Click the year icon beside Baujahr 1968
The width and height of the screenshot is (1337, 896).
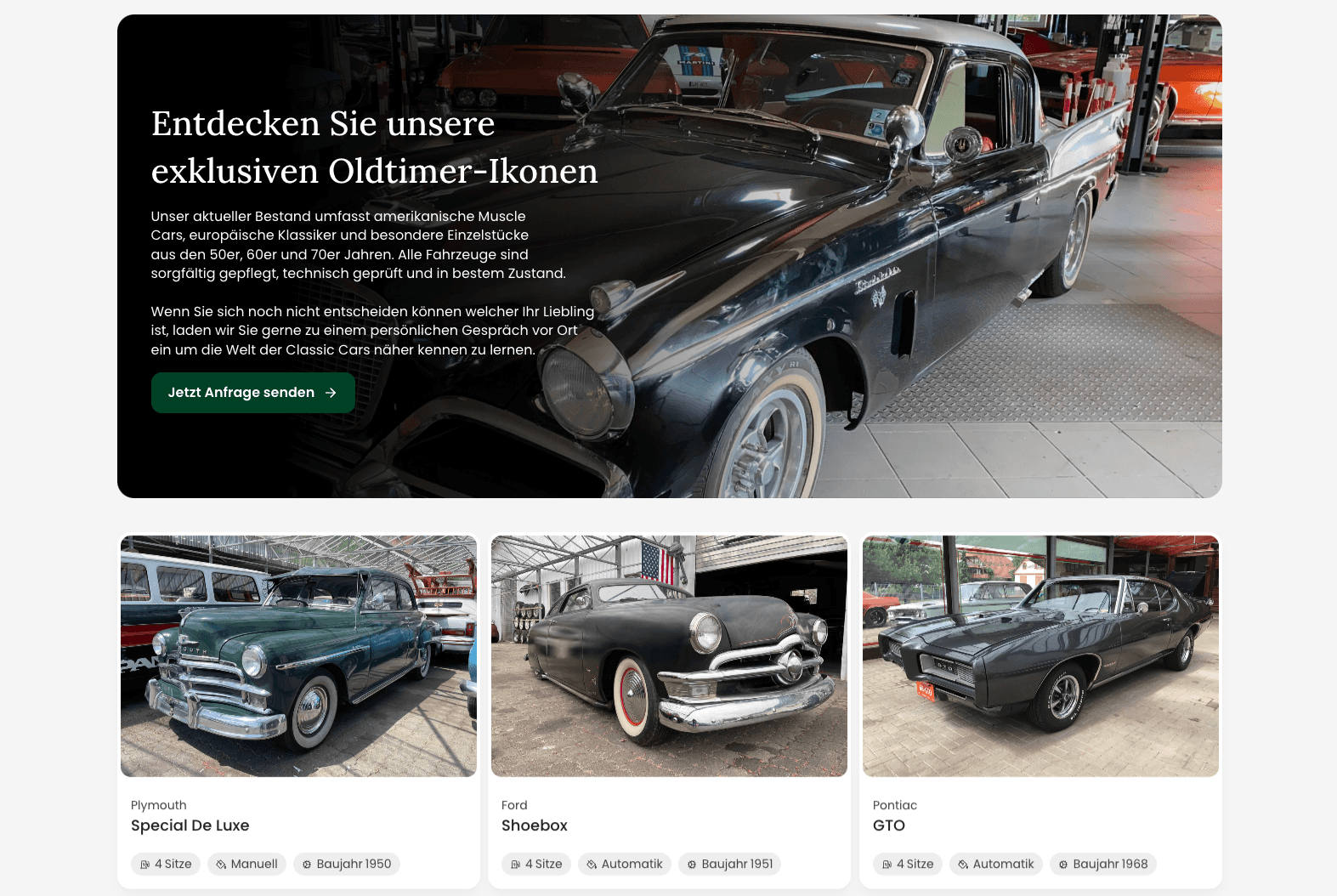coord(1063,865)
